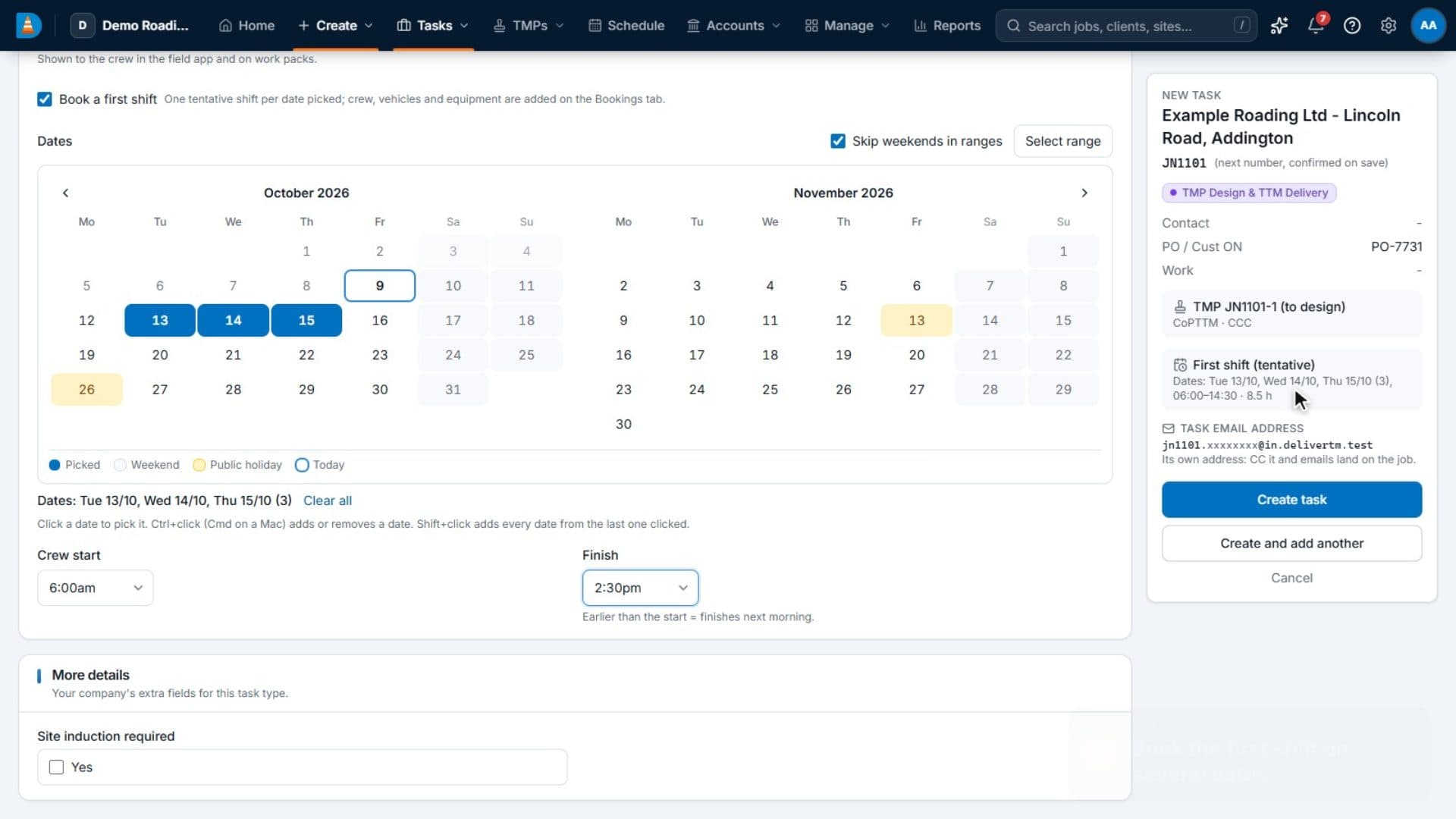Viewport: 1456px width, 819px height.
Task: Open the Finish time dropdown
Action: pos(640,588)
